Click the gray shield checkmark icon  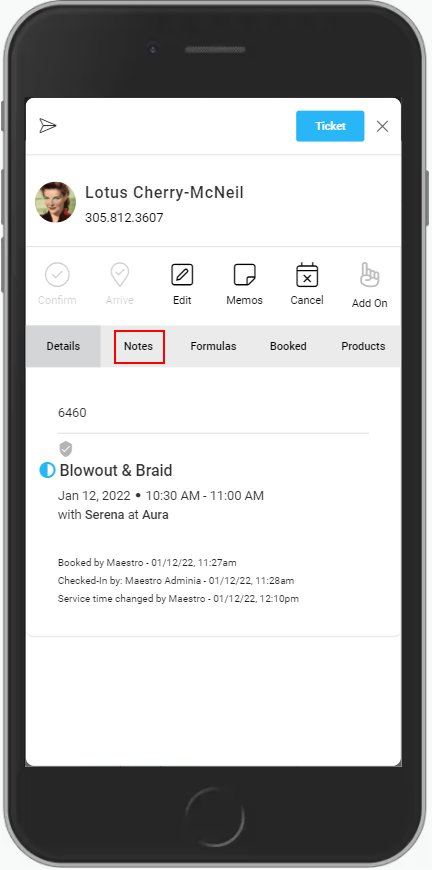[66, 449]
